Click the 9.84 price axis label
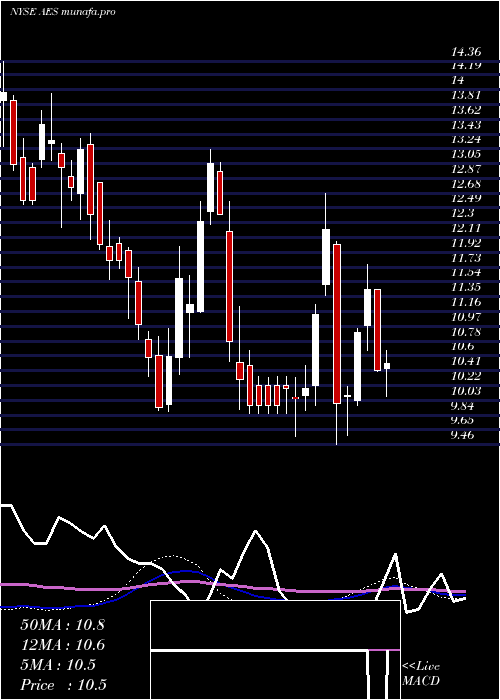500x700 pixels. coord(464,405)
